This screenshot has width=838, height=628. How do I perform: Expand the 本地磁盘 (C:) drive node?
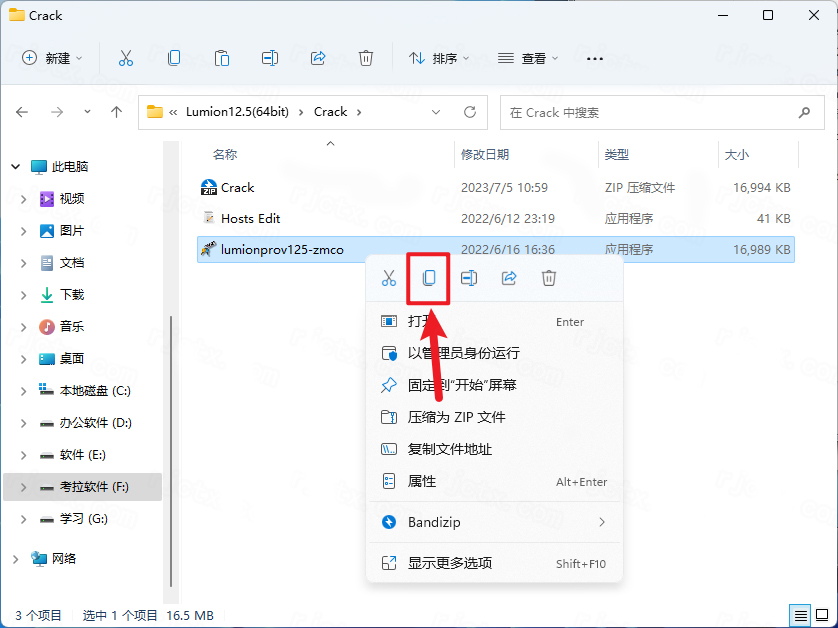point(24,391)
